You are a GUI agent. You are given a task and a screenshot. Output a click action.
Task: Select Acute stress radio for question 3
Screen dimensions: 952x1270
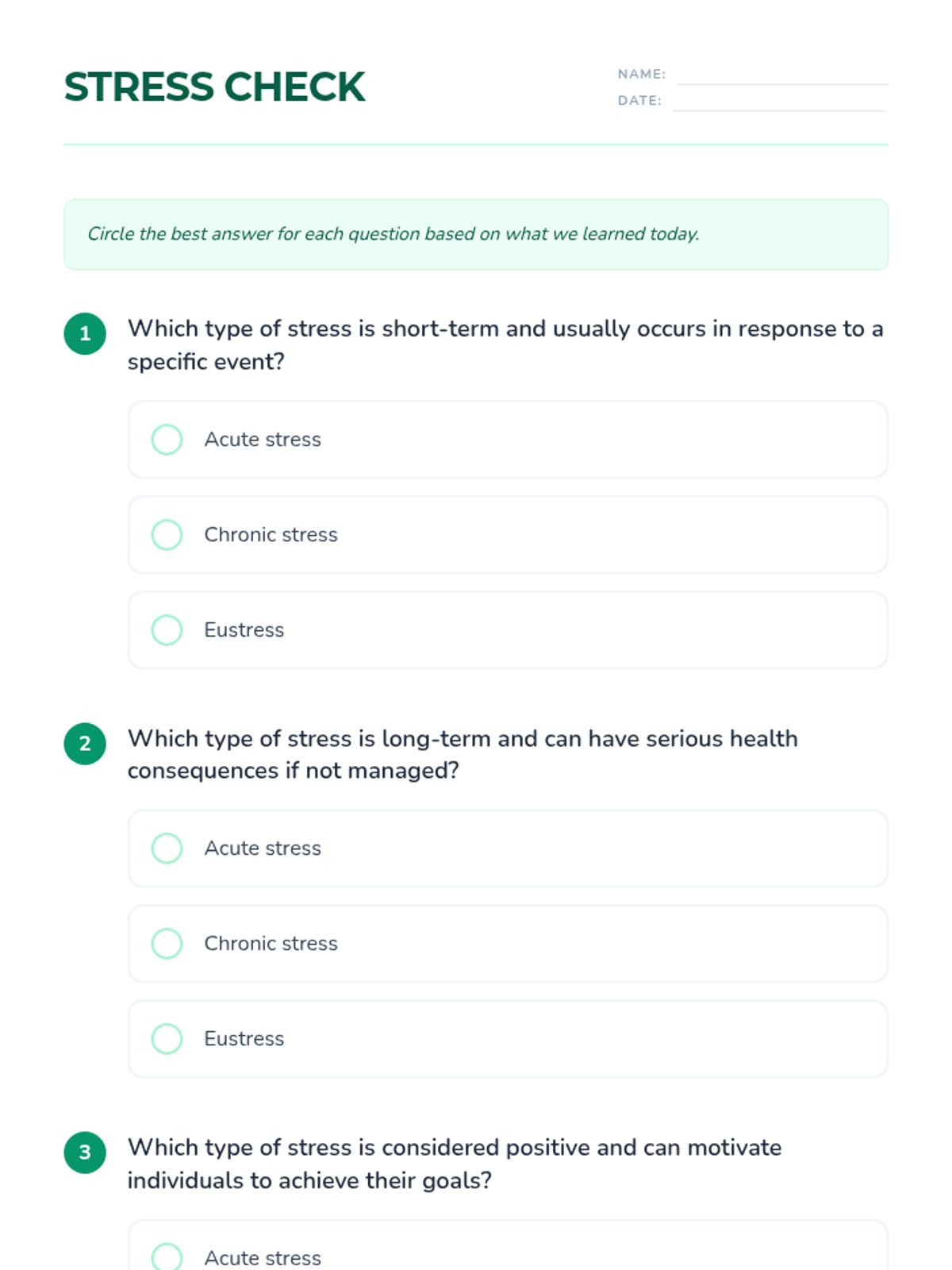tap(167, 1257)
